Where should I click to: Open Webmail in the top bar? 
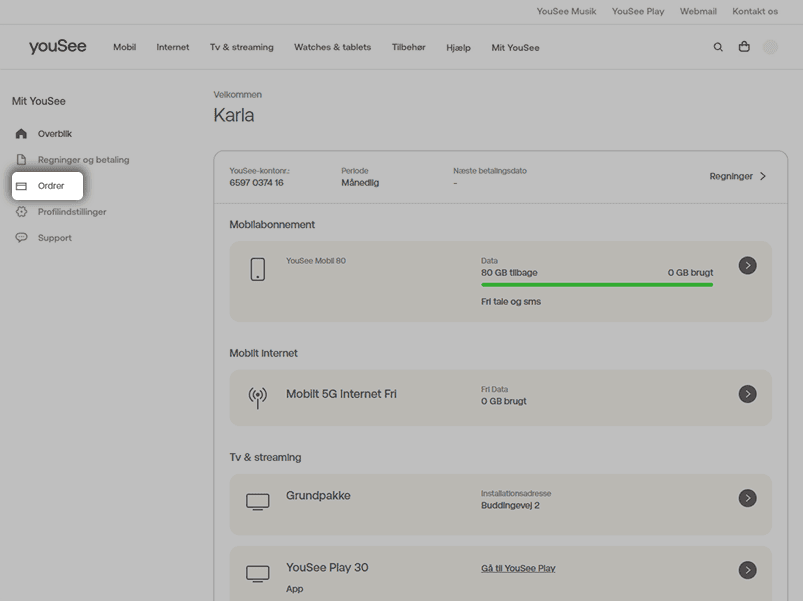tap(698, 11)
